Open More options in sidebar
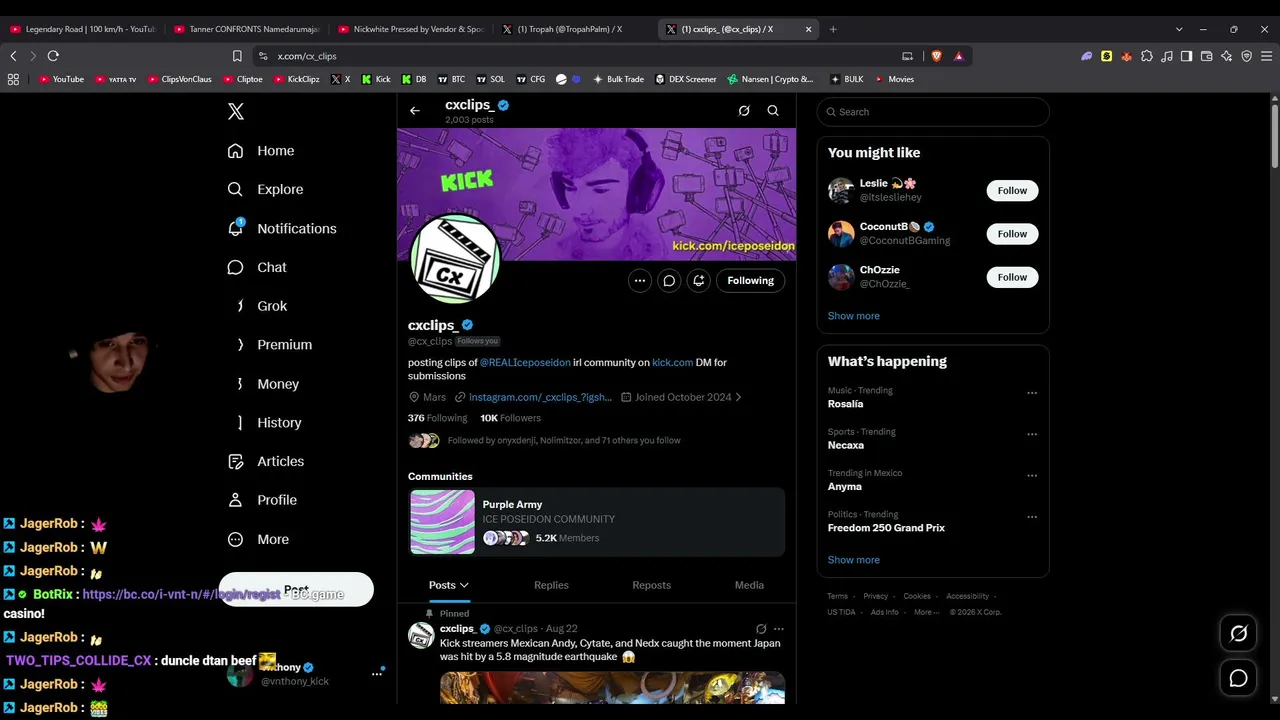The width and height of the screenshot is (1280, 720). [x=258, y=539]
